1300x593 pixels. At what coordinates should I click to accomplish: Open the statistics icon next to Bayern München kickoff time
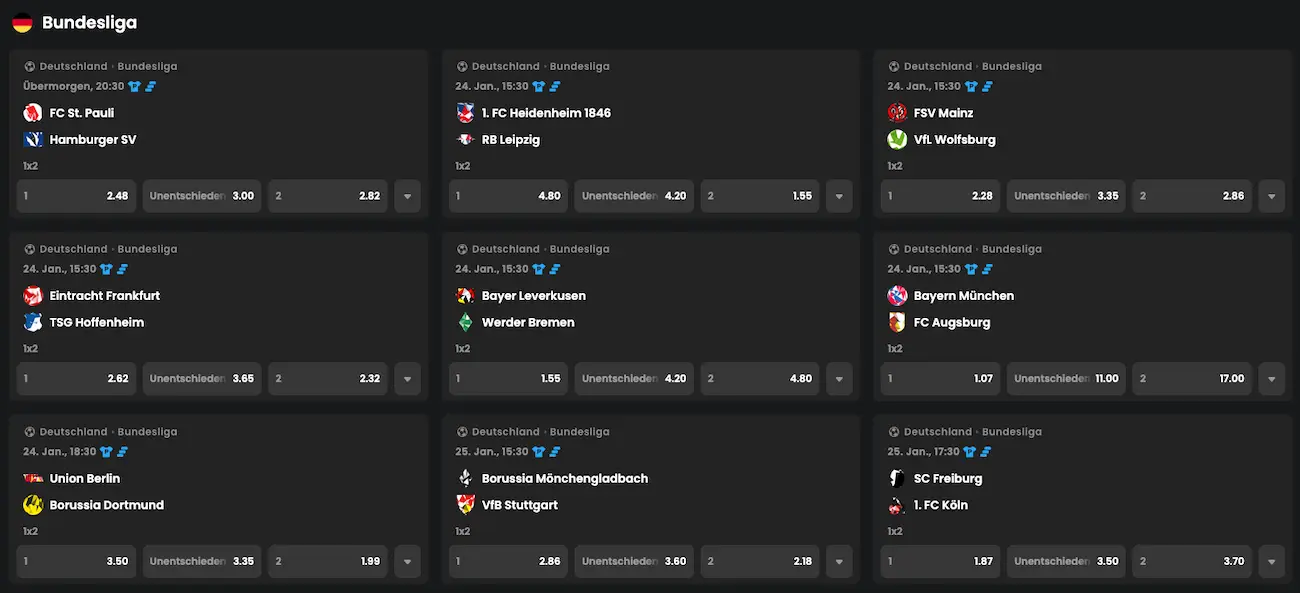pyautogui.click(x=987, y=268)
